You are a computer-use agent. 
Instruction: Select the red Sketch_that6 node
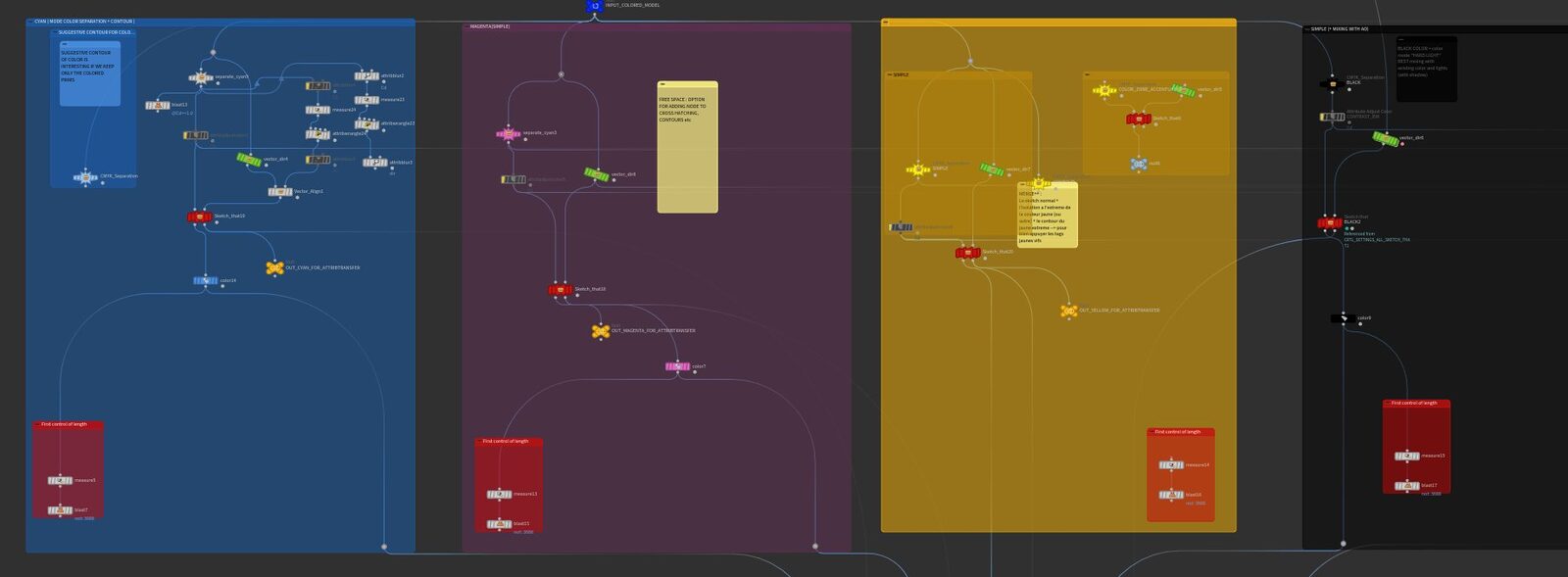point(1139,119)
